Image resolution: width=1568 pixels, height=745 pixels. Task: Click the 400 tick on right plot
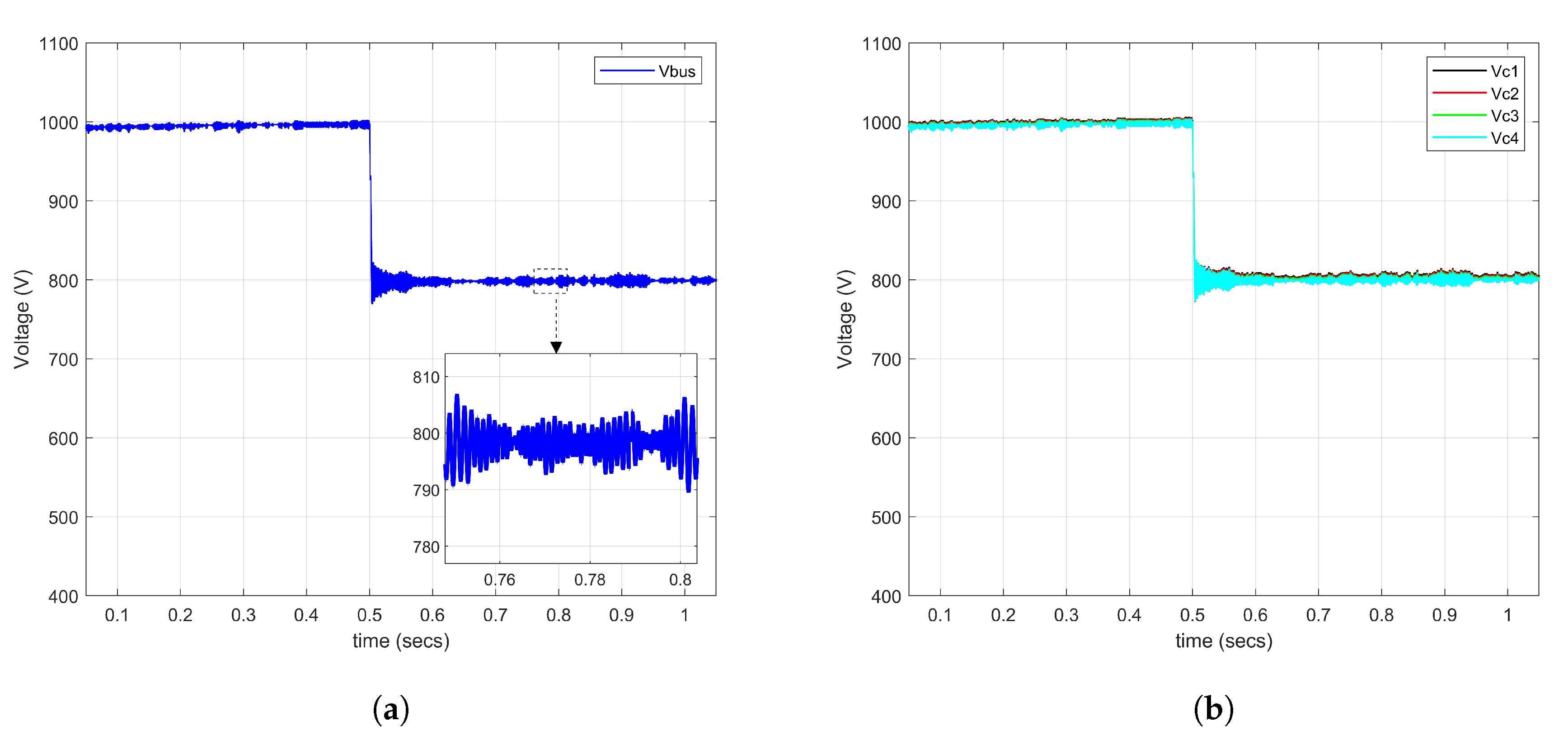pyautogui.click(x=886, y=596)
